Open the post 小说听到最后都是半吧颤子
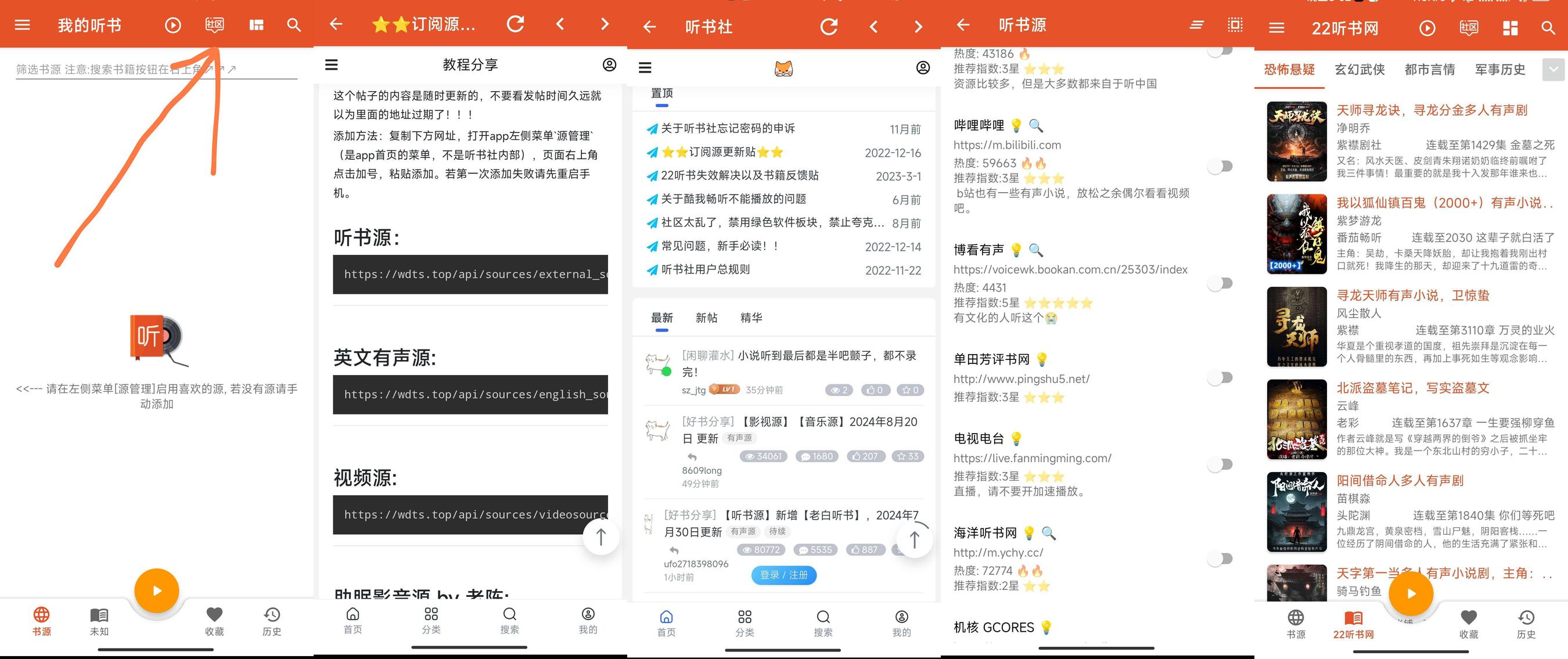Screen dimensions: 1568x659 (x=799, y=363)
